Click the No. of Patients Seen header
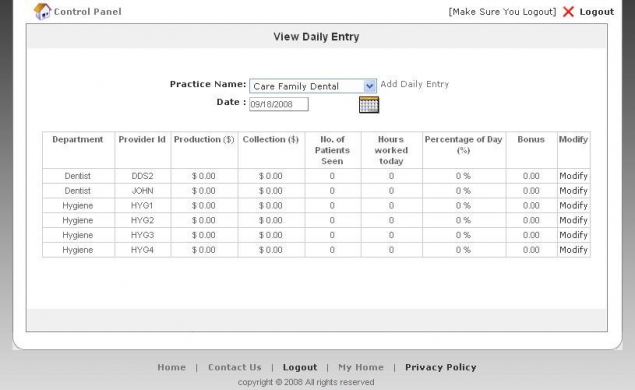635x390 pixels. coord(332,150)
